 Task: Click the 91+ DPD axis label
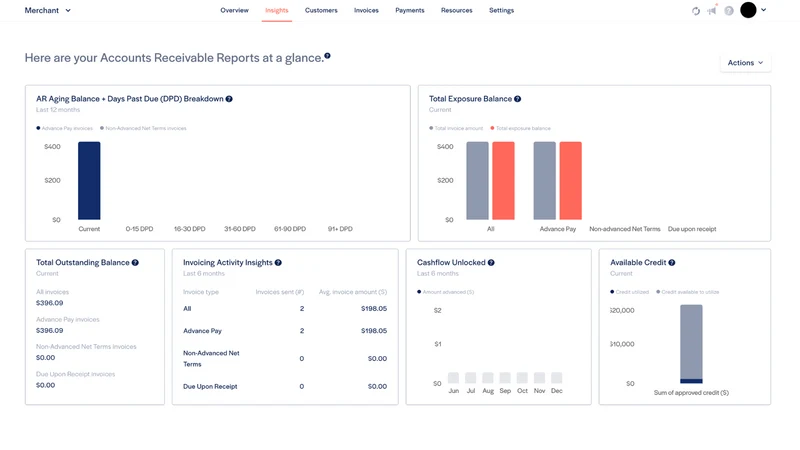tap(340, 229)
